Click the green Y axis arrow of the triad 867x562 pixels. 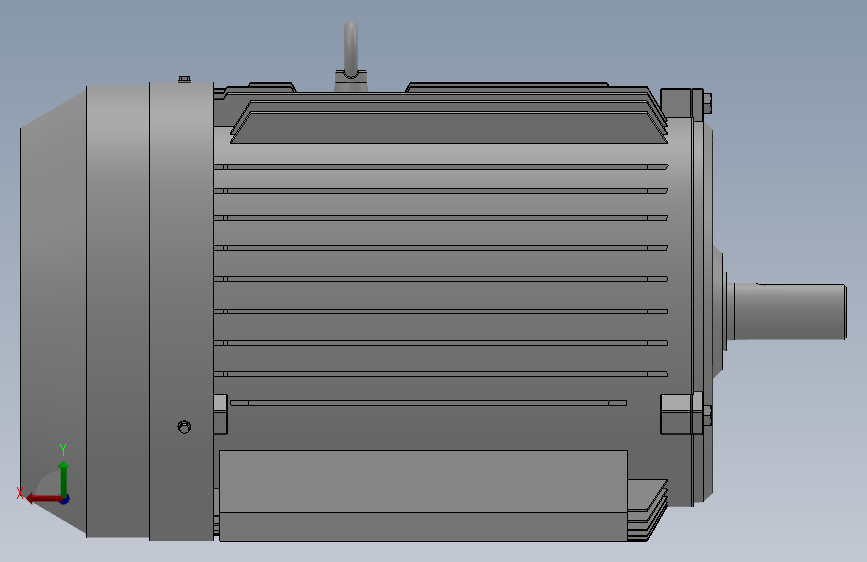64,478
